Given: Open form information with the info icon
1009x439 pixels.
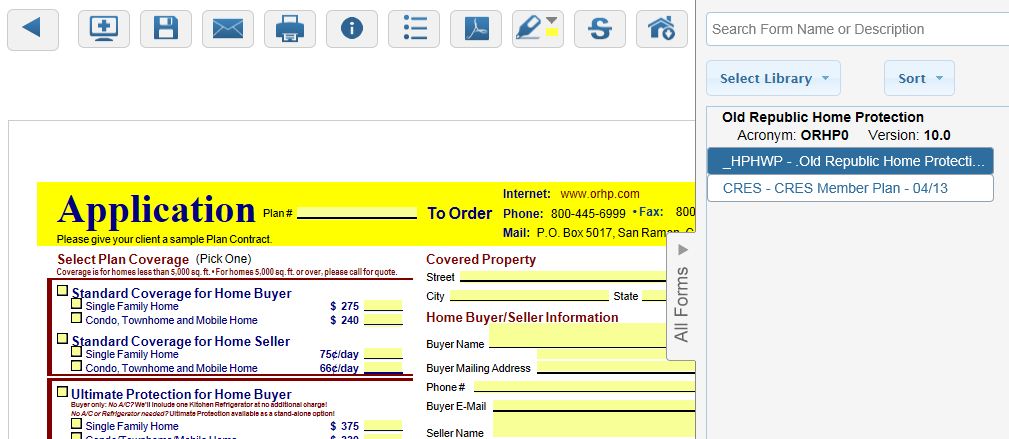Looking at the screenshot, I should pos(351,29).
